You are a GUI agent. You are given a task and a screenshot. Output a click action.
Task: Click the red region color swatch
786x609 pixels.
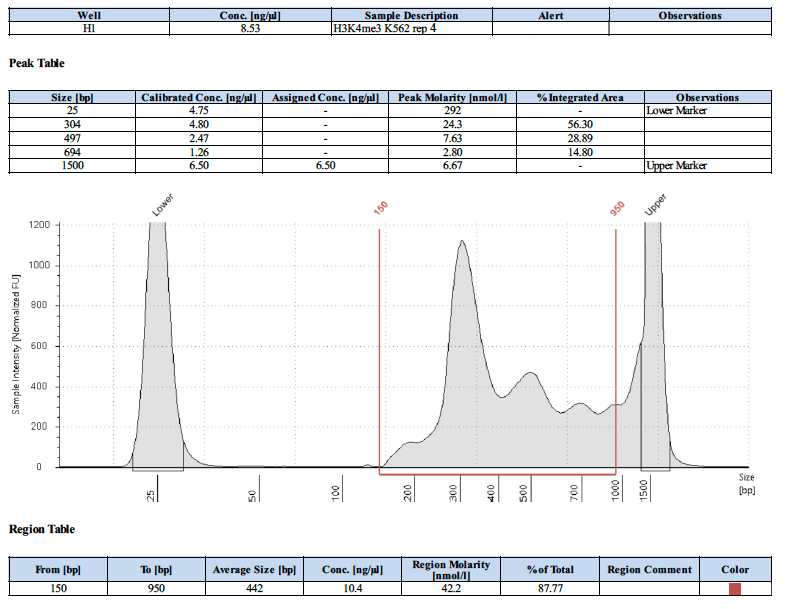click(x=734, y=588)
